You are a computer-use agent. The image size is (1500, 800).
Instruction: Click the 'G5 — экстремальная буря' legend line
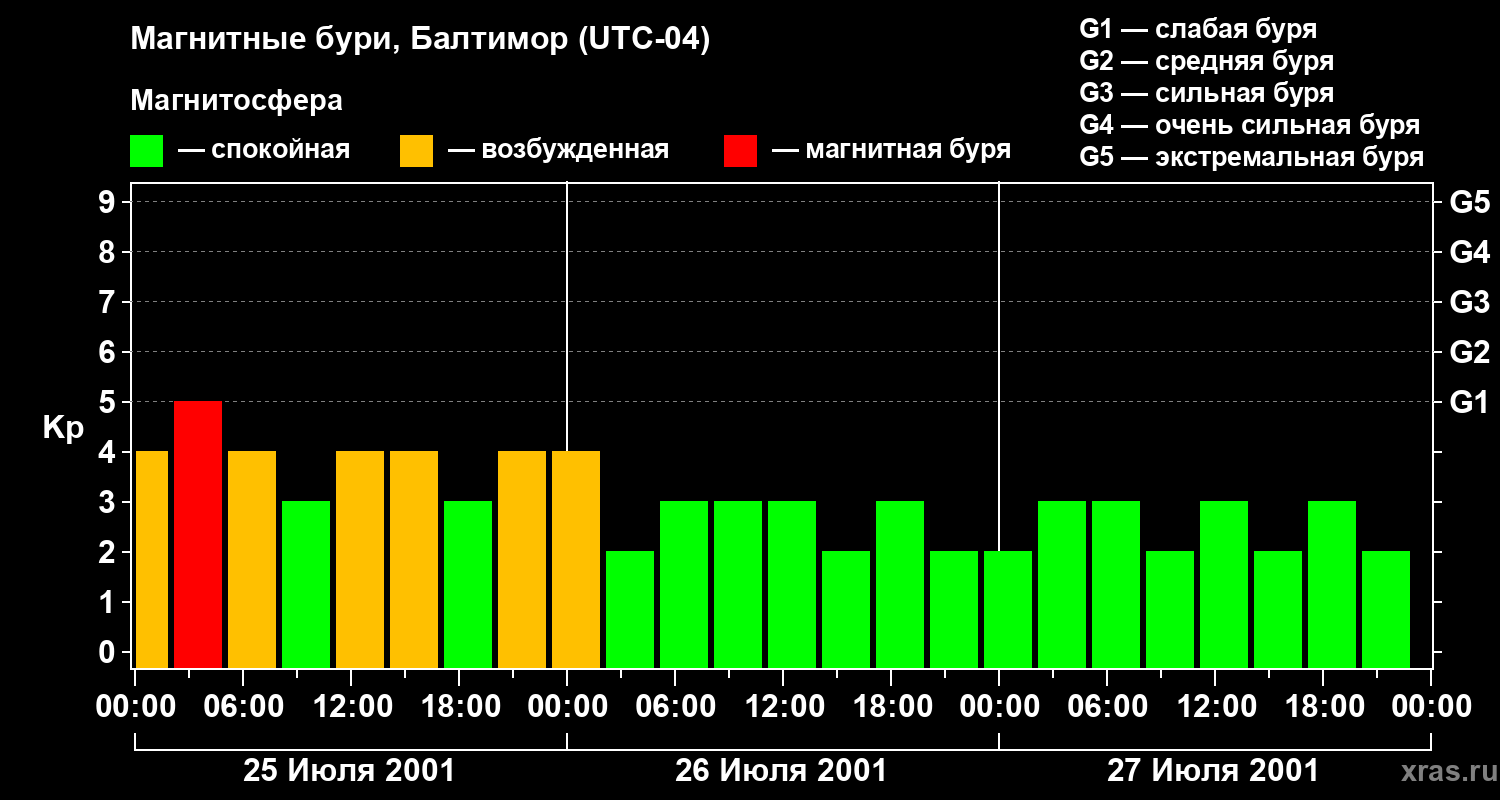1251,157
